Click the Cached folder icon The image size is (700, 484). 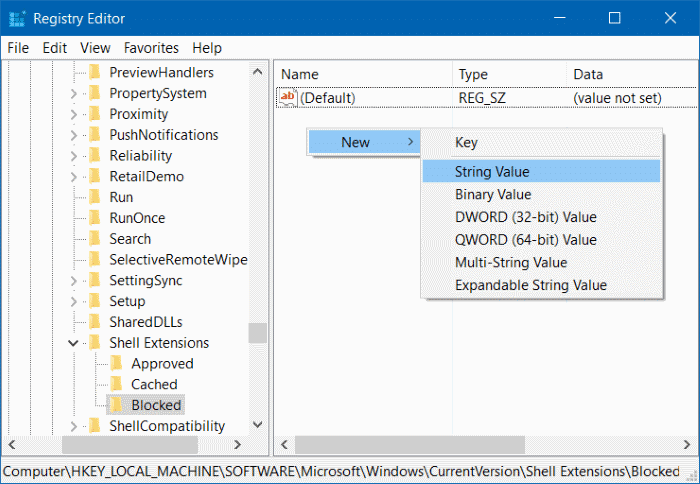click(116, 384)
